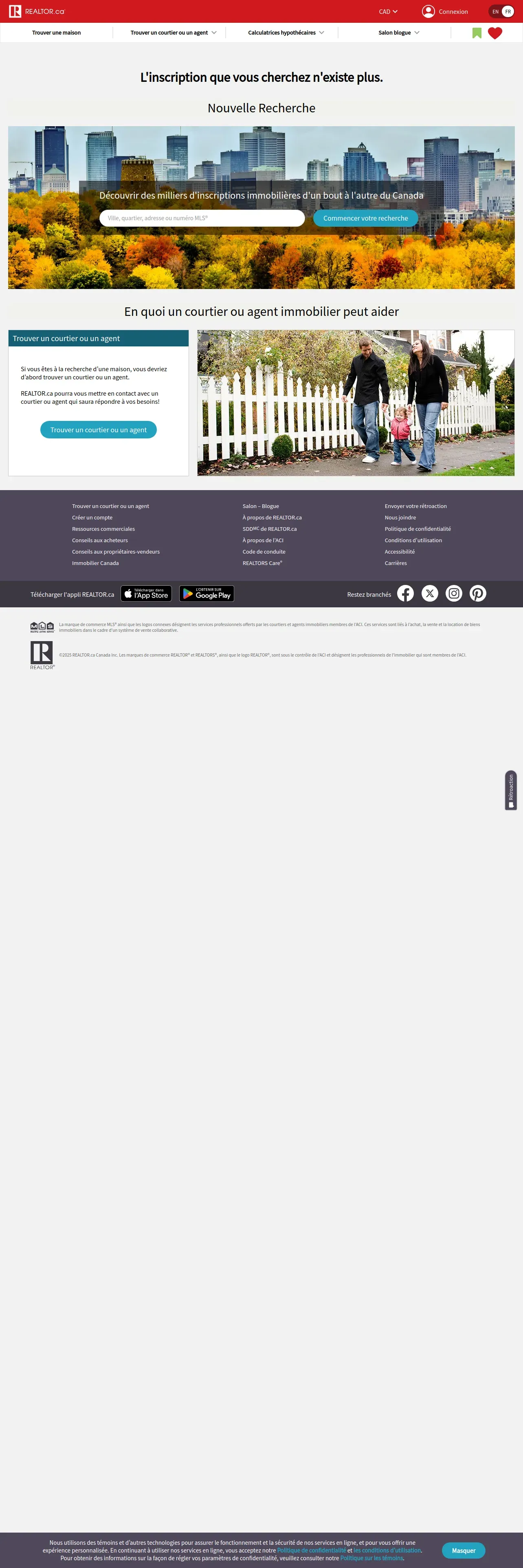The width and height of the screenshot is (523, 1568).
Task: Open Carrières footer link
Action: (x=396, y=563)
